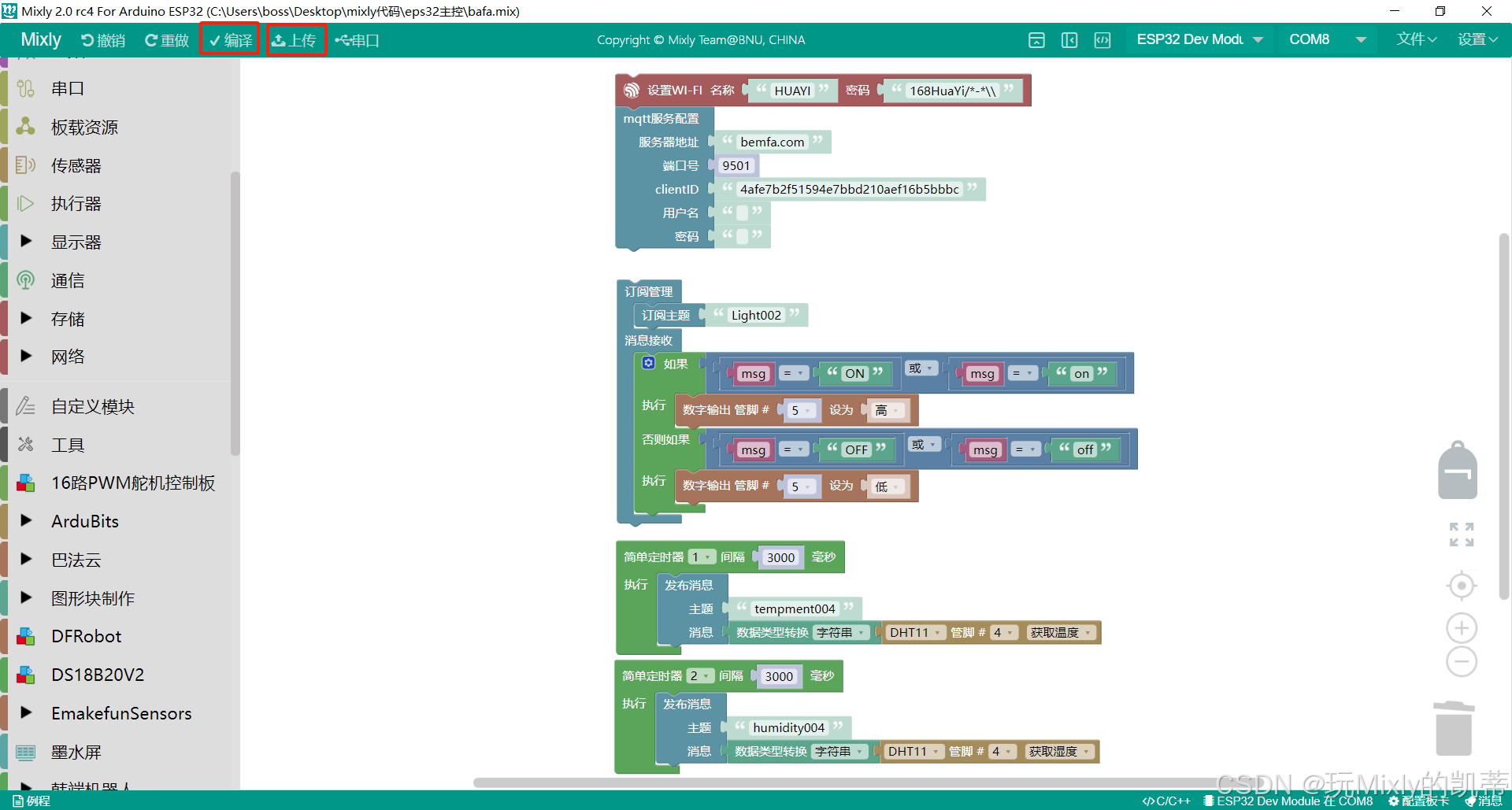1512x810 pixels.
Task: Click the crosshair to center the blocks
Action: coord(1461,585)
